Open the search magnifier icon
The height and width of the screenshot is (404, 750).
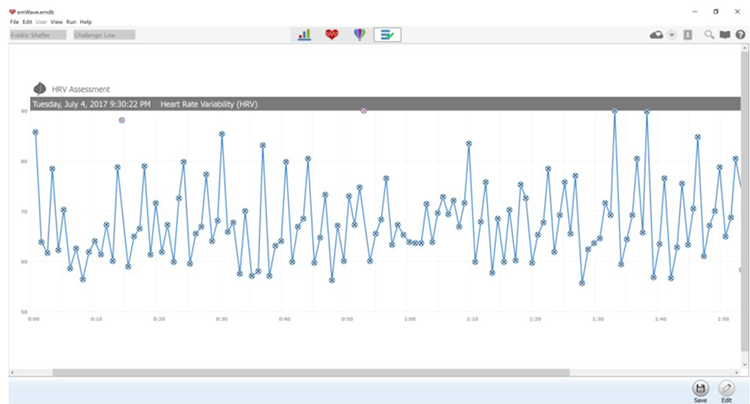pyautogui.click(x=709, y=35)
